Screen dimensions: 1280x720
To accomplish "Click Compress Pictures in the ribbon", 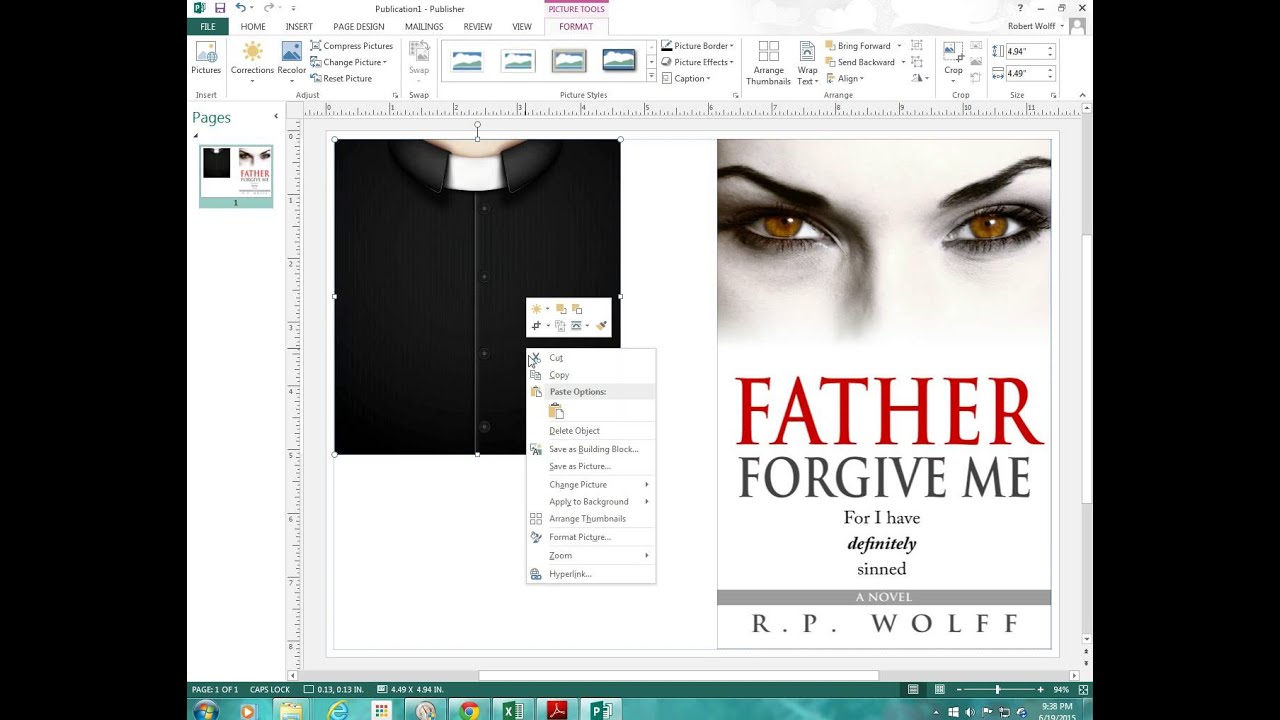I will click(x=351, y=46).
